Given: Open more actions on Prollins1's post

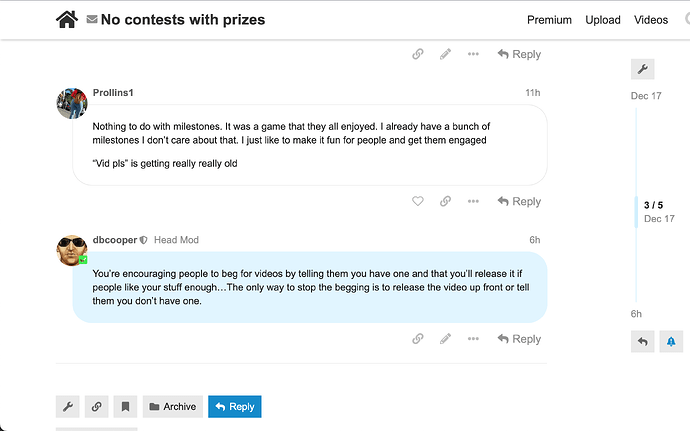Looking at the screenshot, I should 473,201.
